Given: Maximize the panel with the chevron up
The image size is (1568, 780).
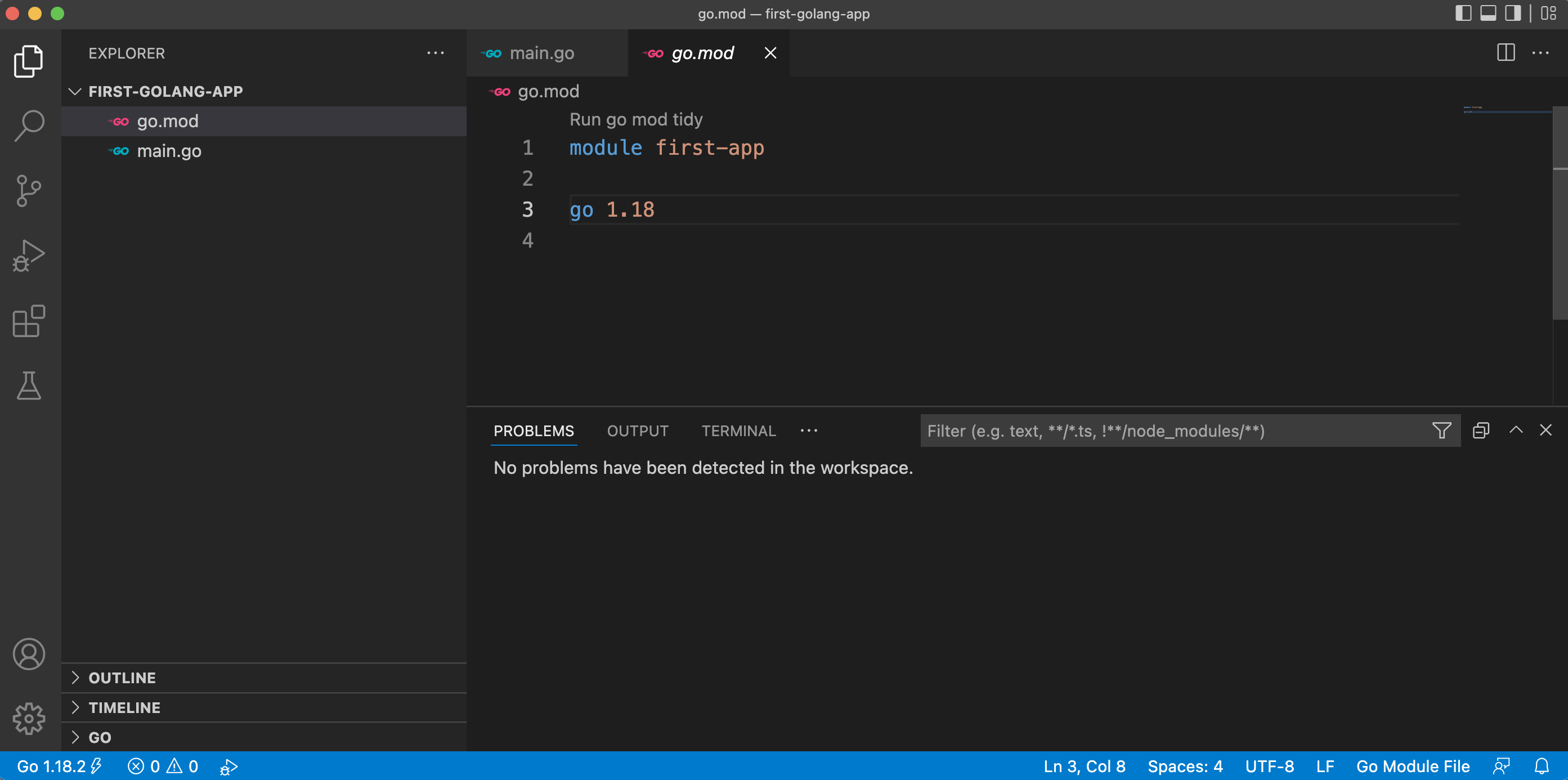Looking at the screenshot, I should [x=1516, y=430].
